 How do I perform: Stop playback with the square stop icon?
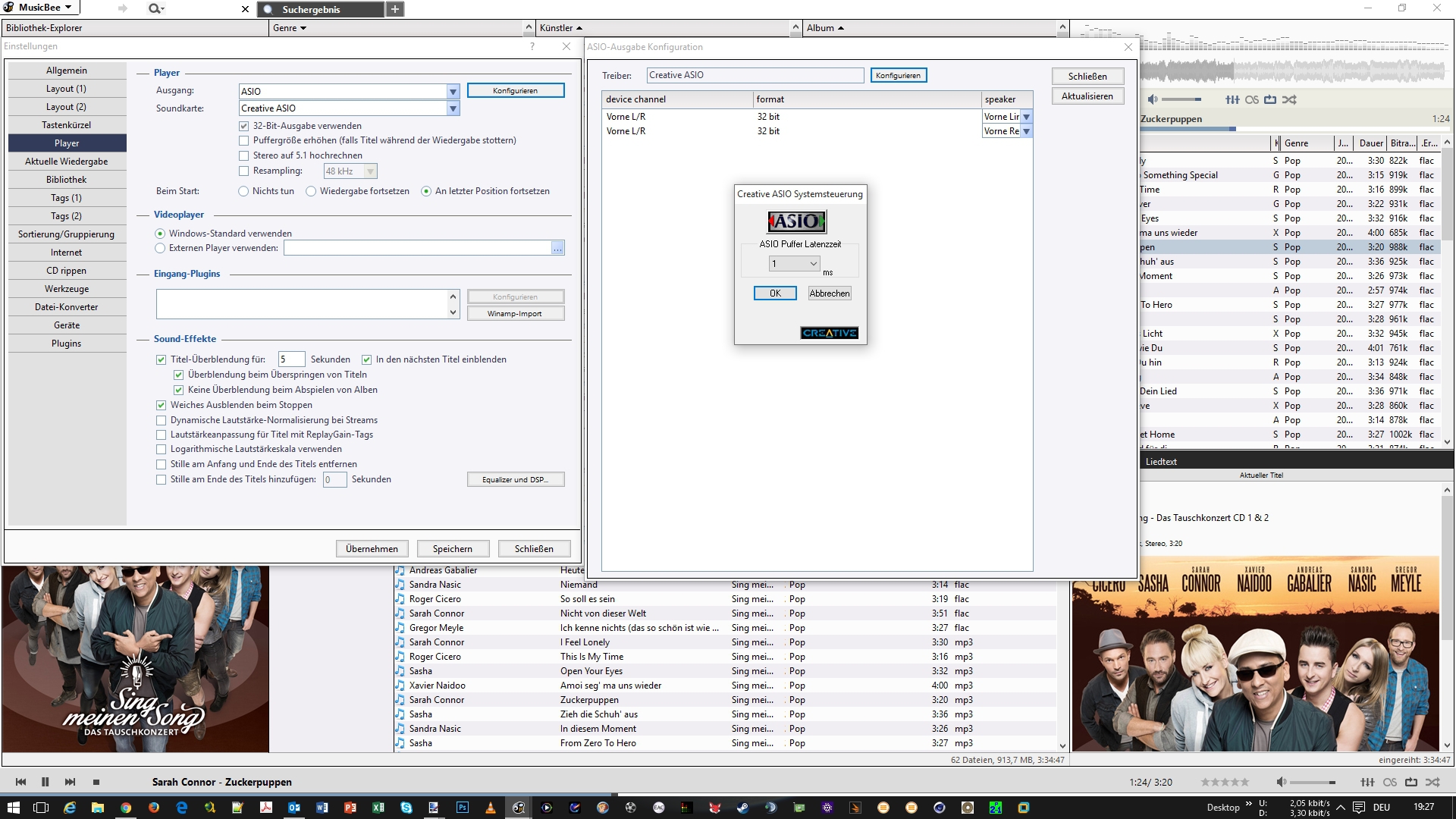click(x=96, y=782)
